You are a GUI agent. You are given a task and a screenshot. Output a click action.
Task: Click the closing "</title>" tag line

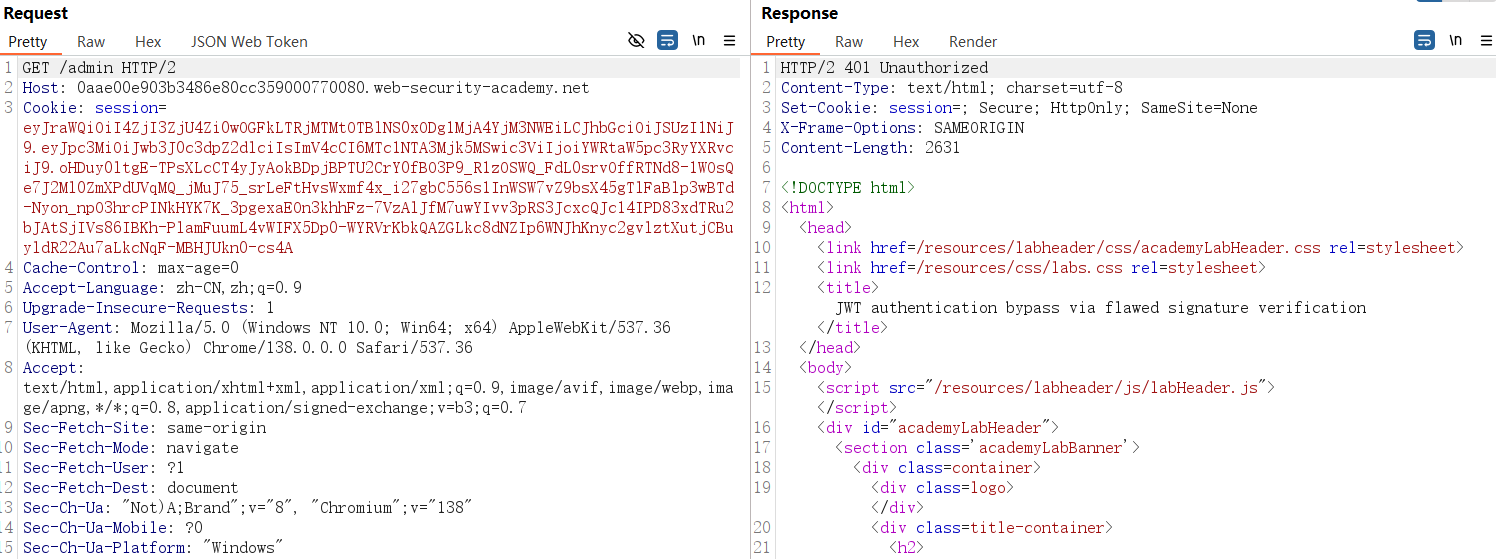point(852,328)
